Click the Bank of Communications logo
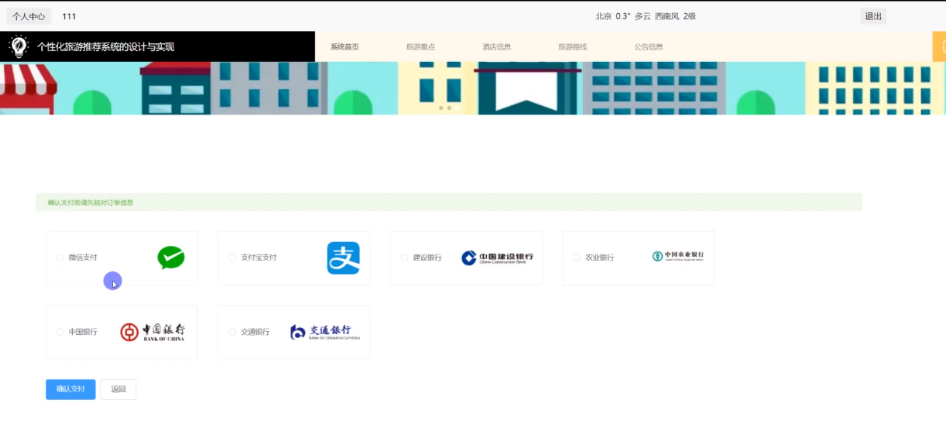This screenshot has height=444, width=946. pos(325,332)
